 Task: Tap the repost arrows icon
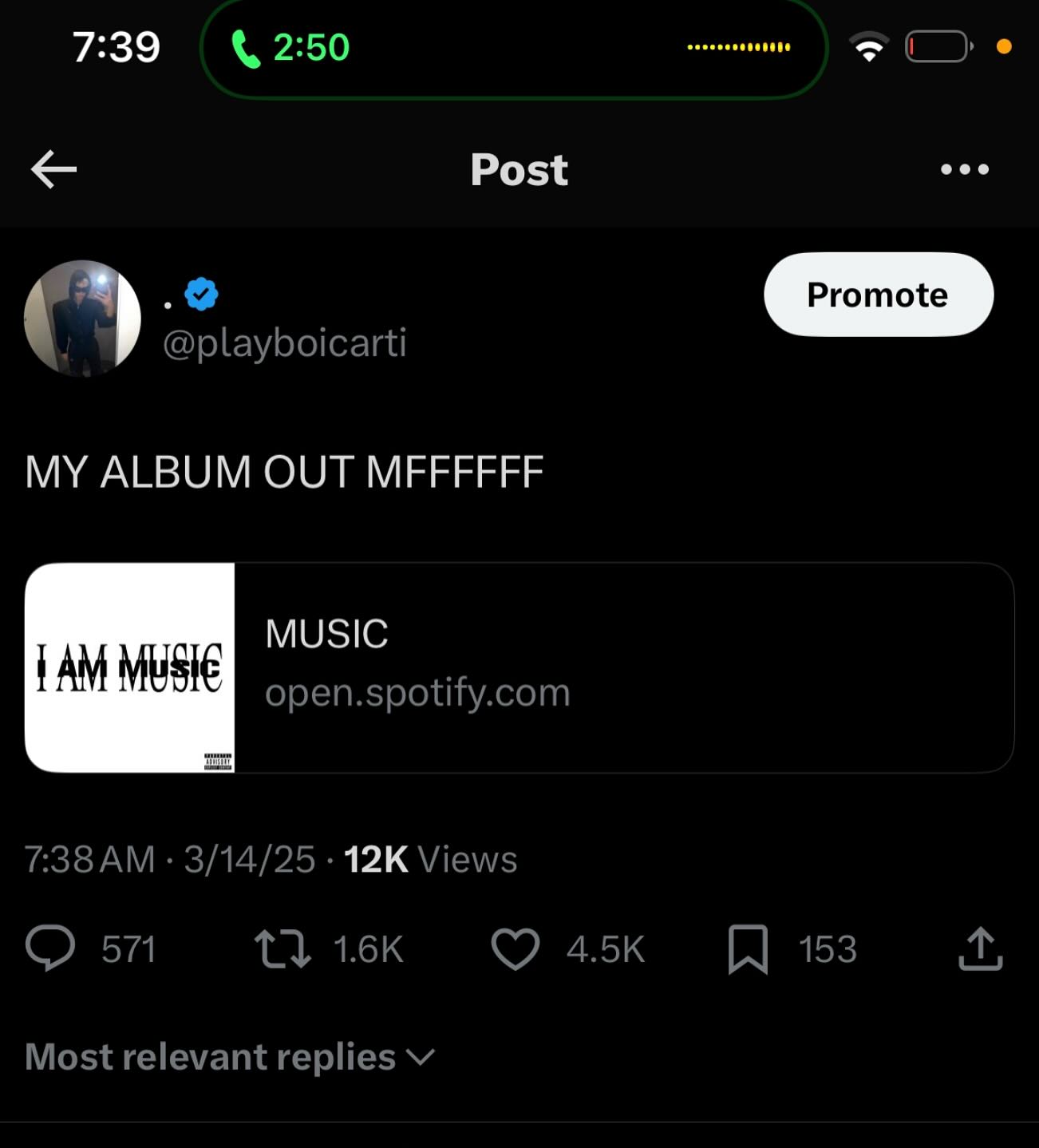(x=282, y=949)
